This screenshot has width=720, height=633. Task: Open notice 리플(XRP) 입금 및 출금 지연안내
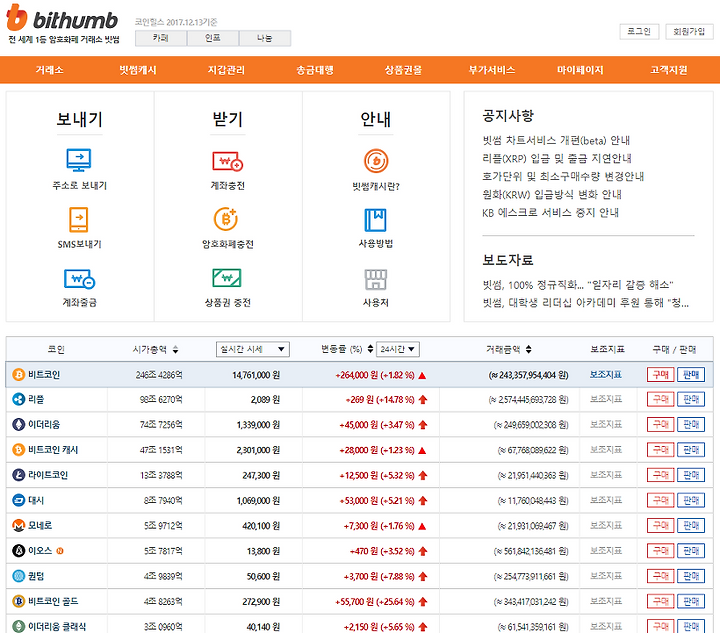pos(557,159)
